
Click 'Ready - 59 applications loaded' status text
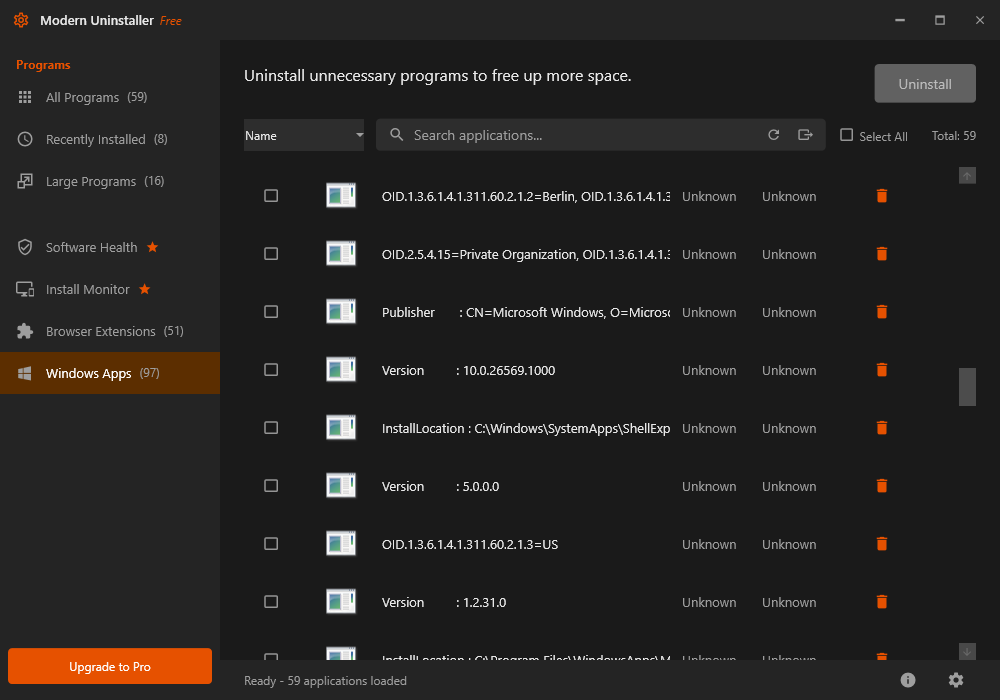point(325,681)
